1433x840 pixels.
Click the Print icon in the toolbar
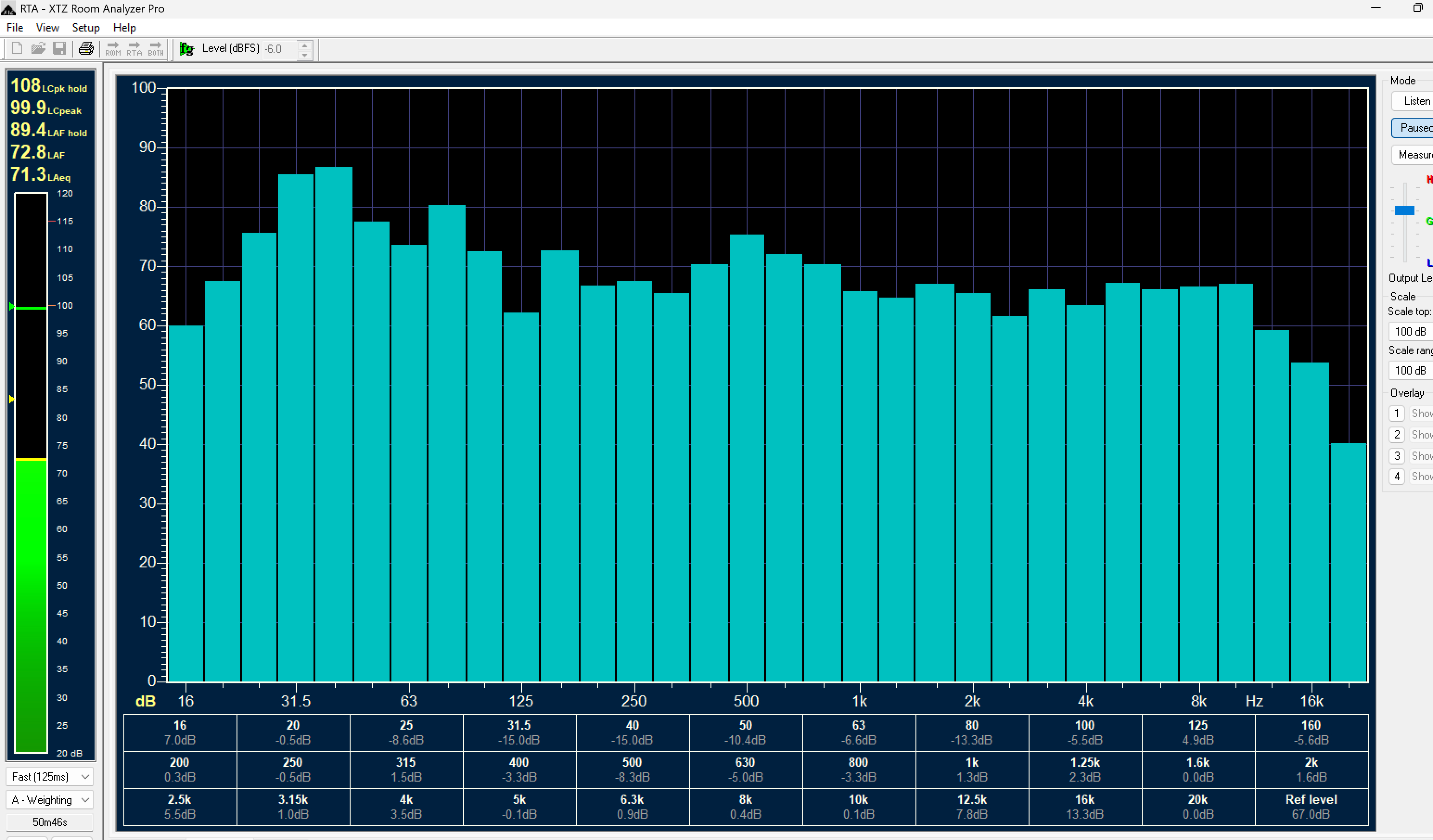pos(86,49)
